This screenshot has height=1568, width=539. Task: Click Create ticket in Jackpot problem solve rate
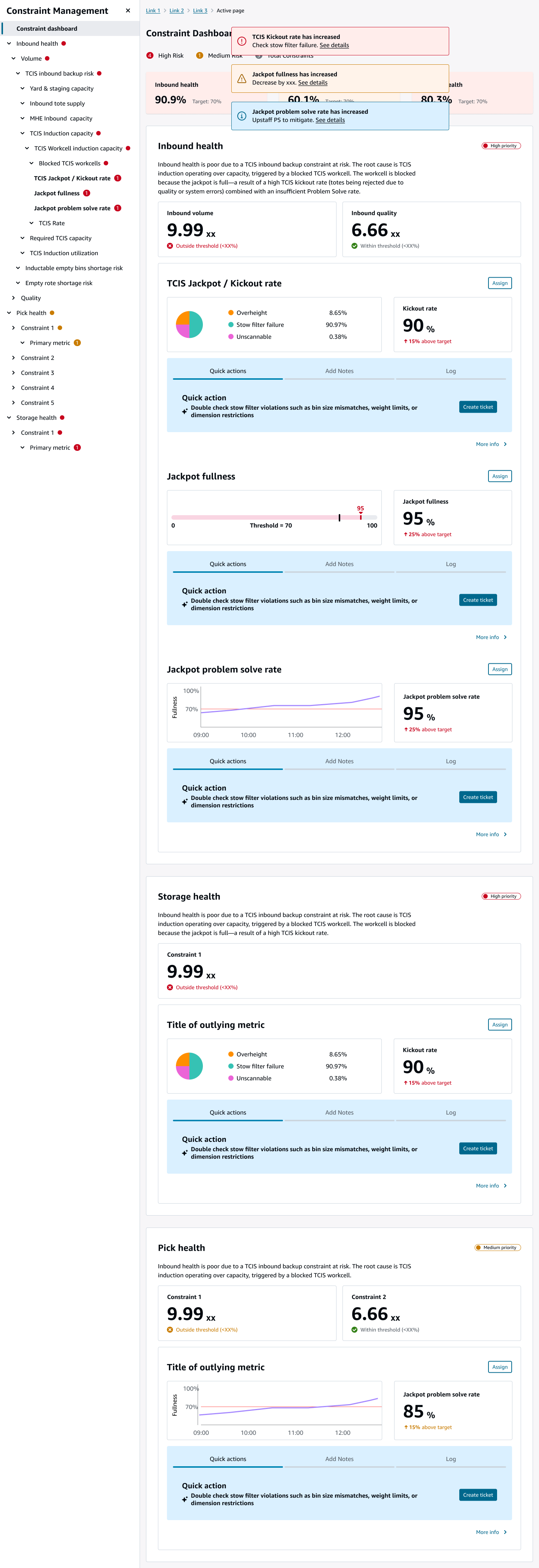[x=478, y=797]
